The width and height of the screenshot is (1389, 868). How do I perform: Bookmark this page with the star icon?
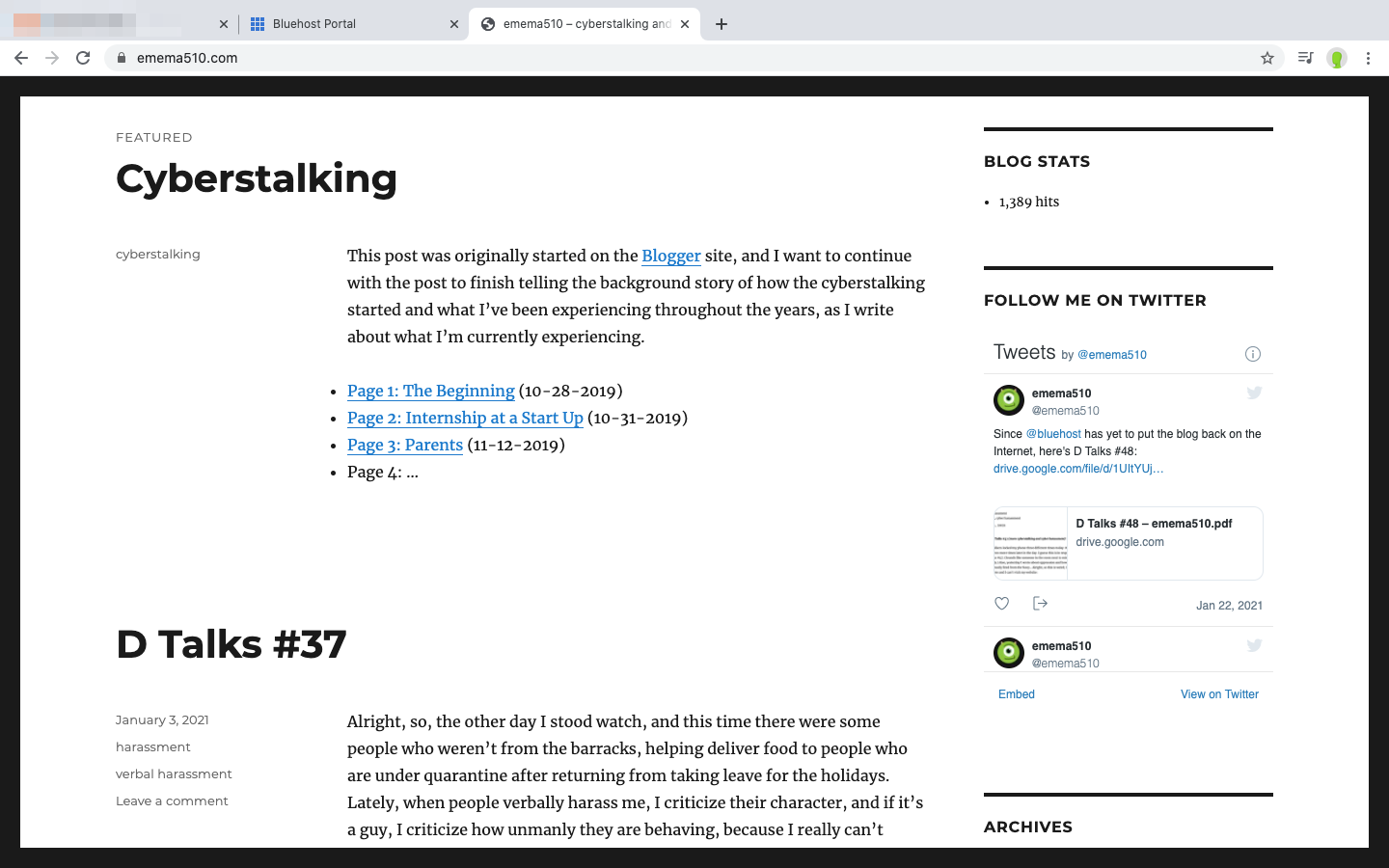[x=1267, y=58]
